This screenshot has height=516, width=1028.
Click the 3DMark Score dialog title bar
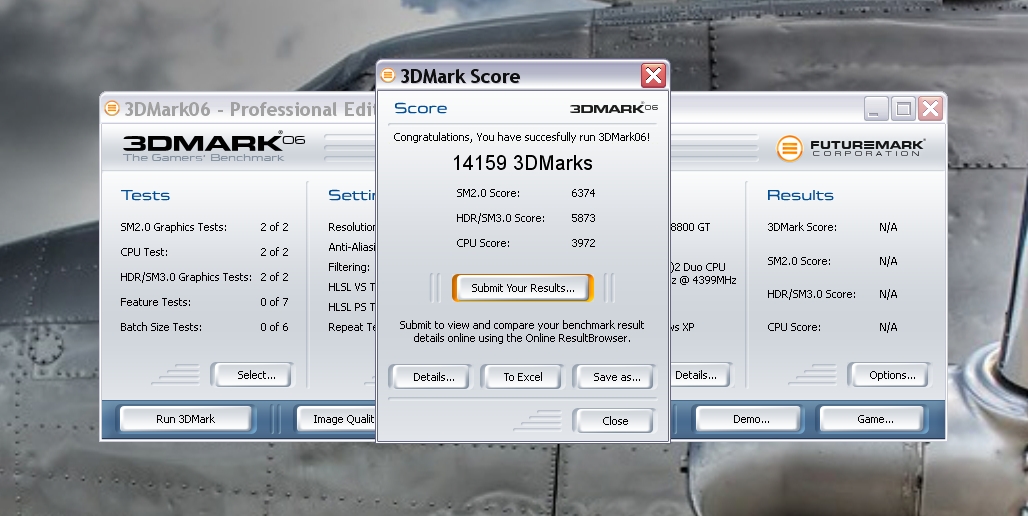[x=523, y=75]
